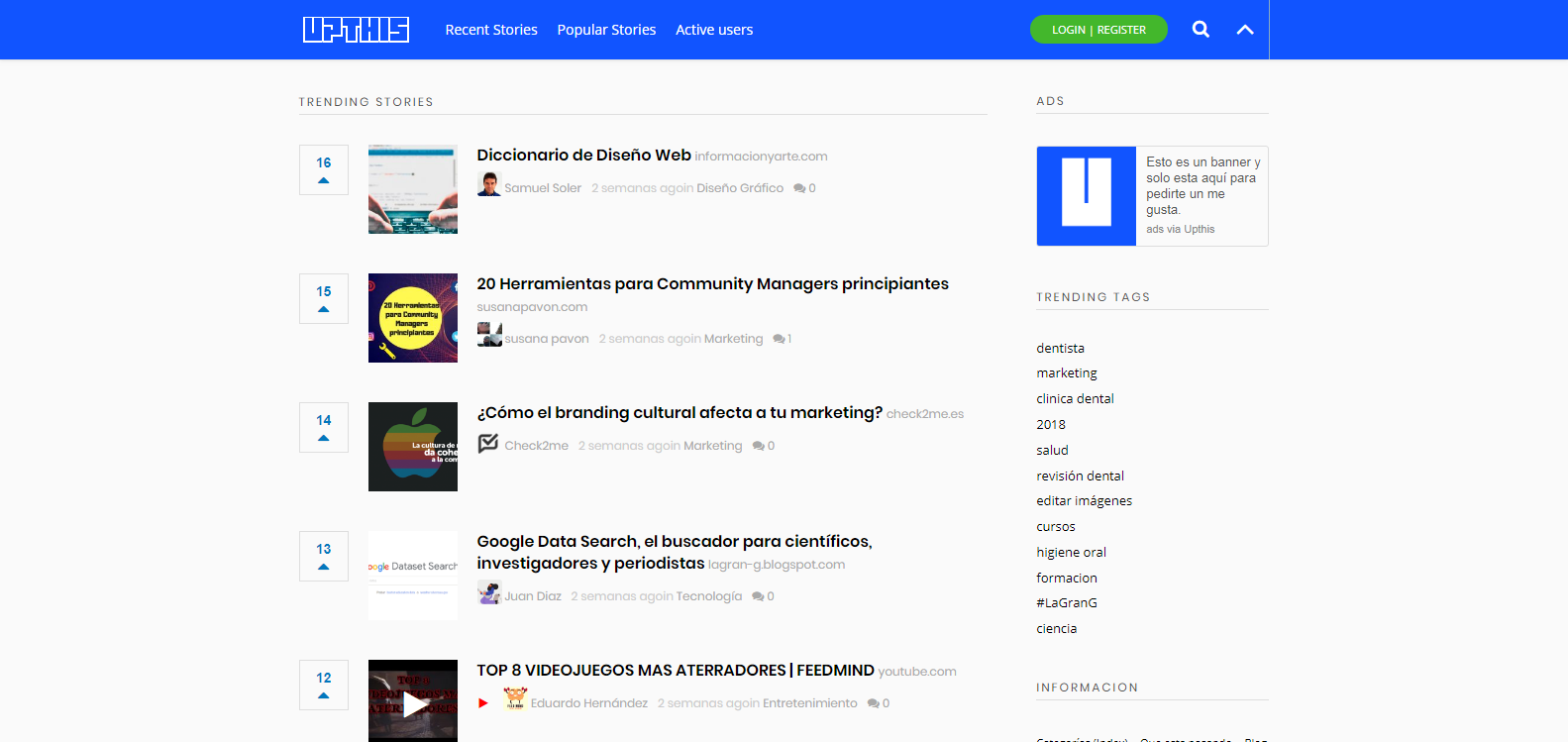Viewport: 1568px width, 742px height.
Task: Select the clinica dental tag
Action: (1075, 399)
